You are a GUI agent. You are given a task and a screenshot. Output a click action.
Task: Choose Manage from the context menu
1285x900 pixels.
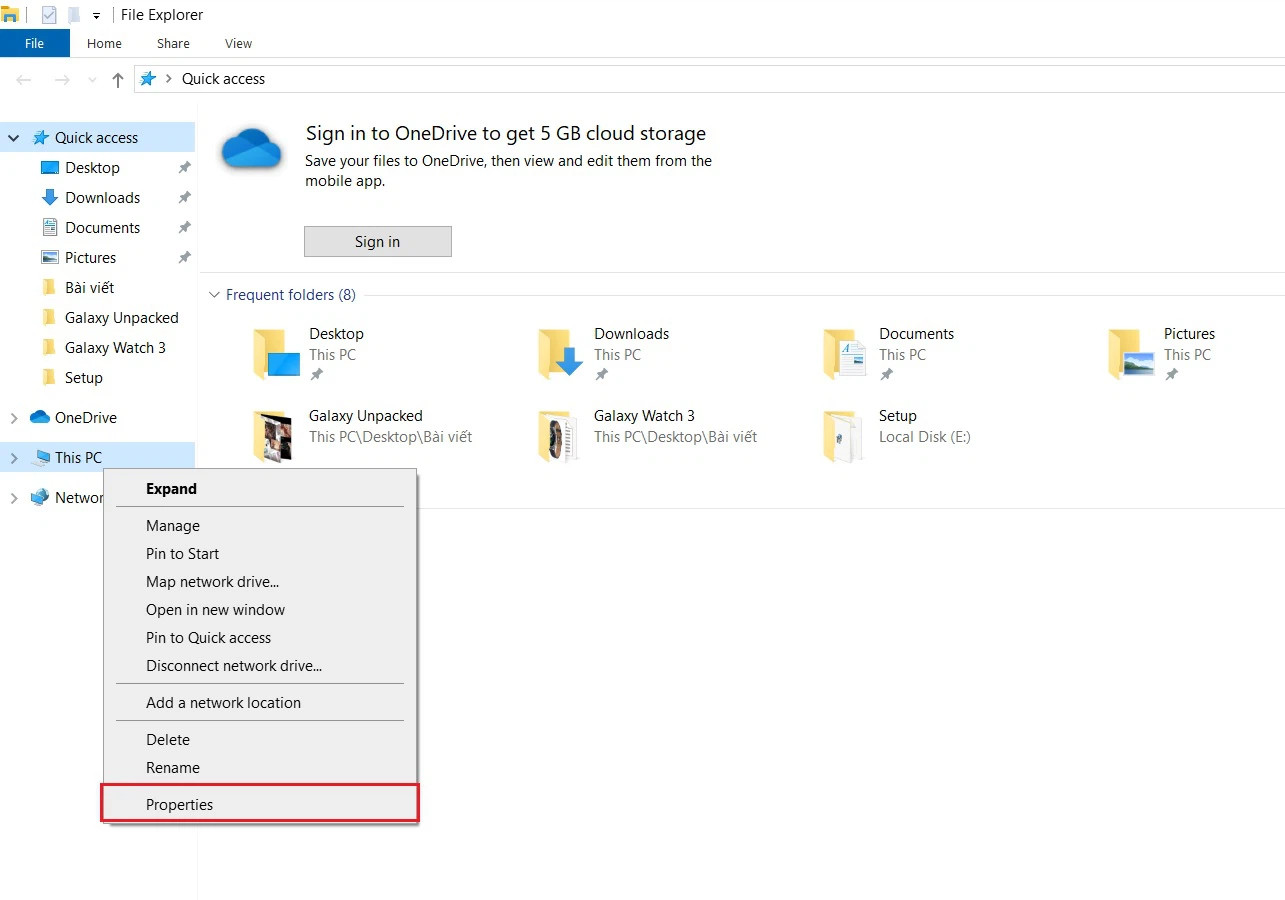tap(260, 526)
